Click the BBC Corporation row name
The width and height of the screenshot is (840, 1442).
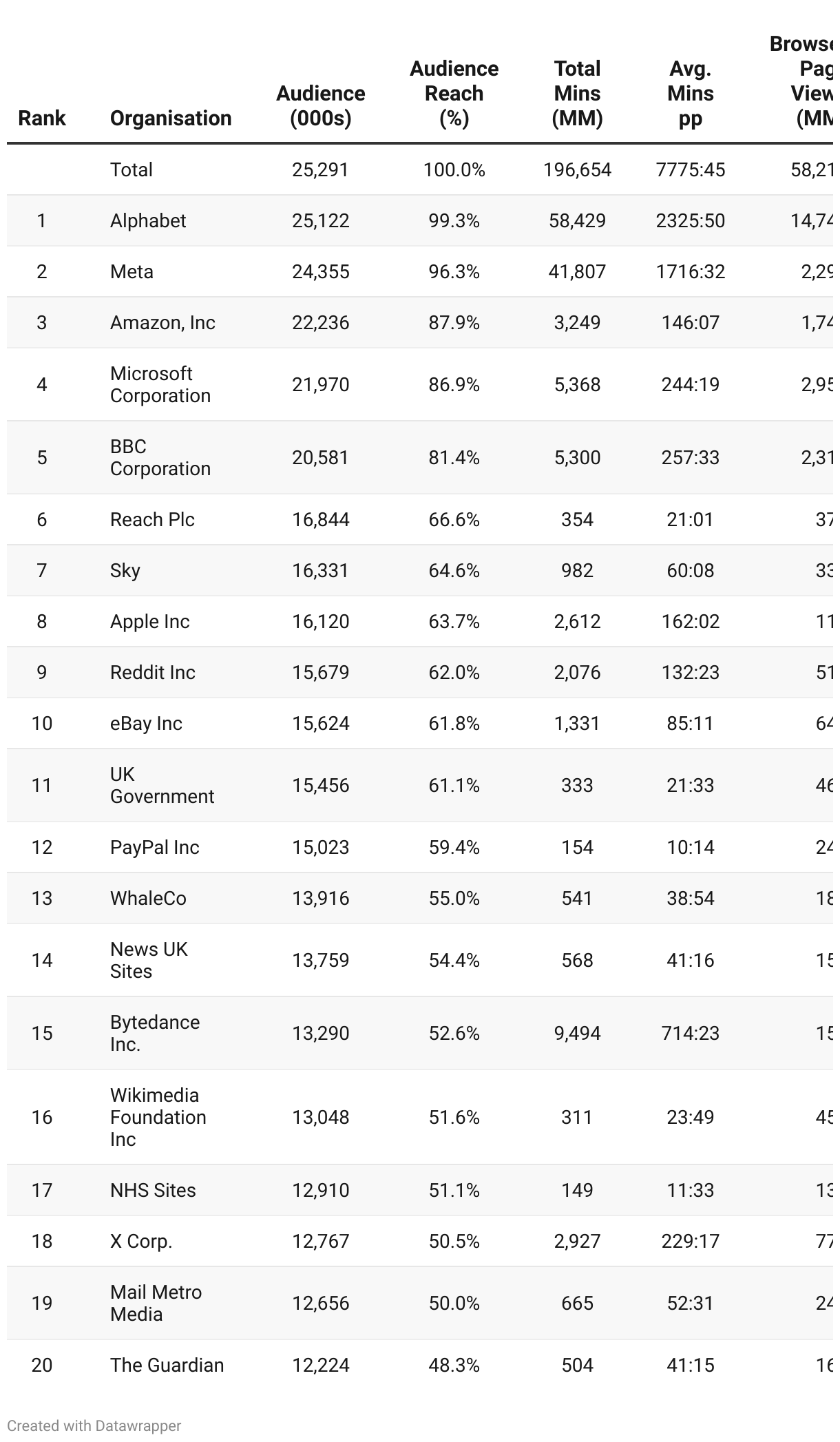coord(160,457)
